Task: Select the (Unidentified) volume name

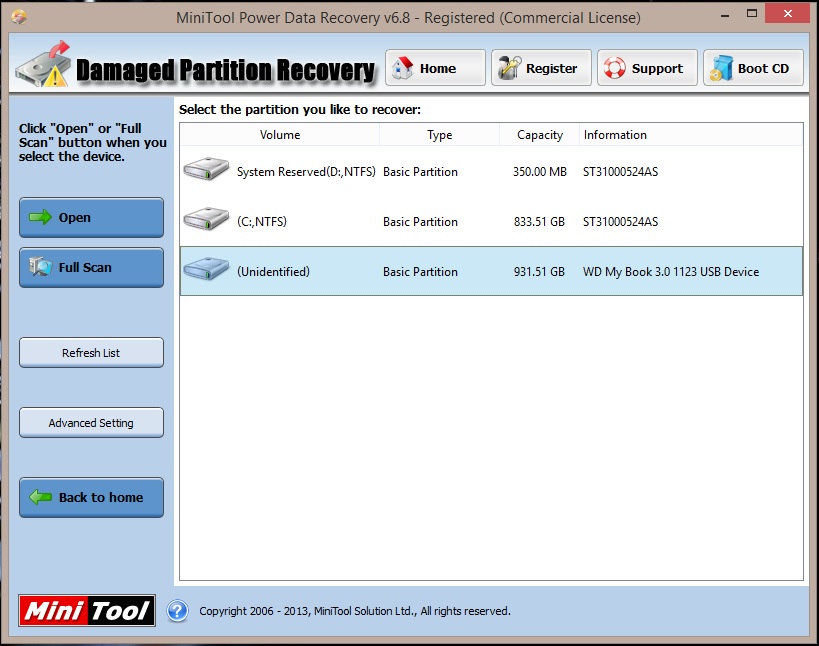Action: 273,272
